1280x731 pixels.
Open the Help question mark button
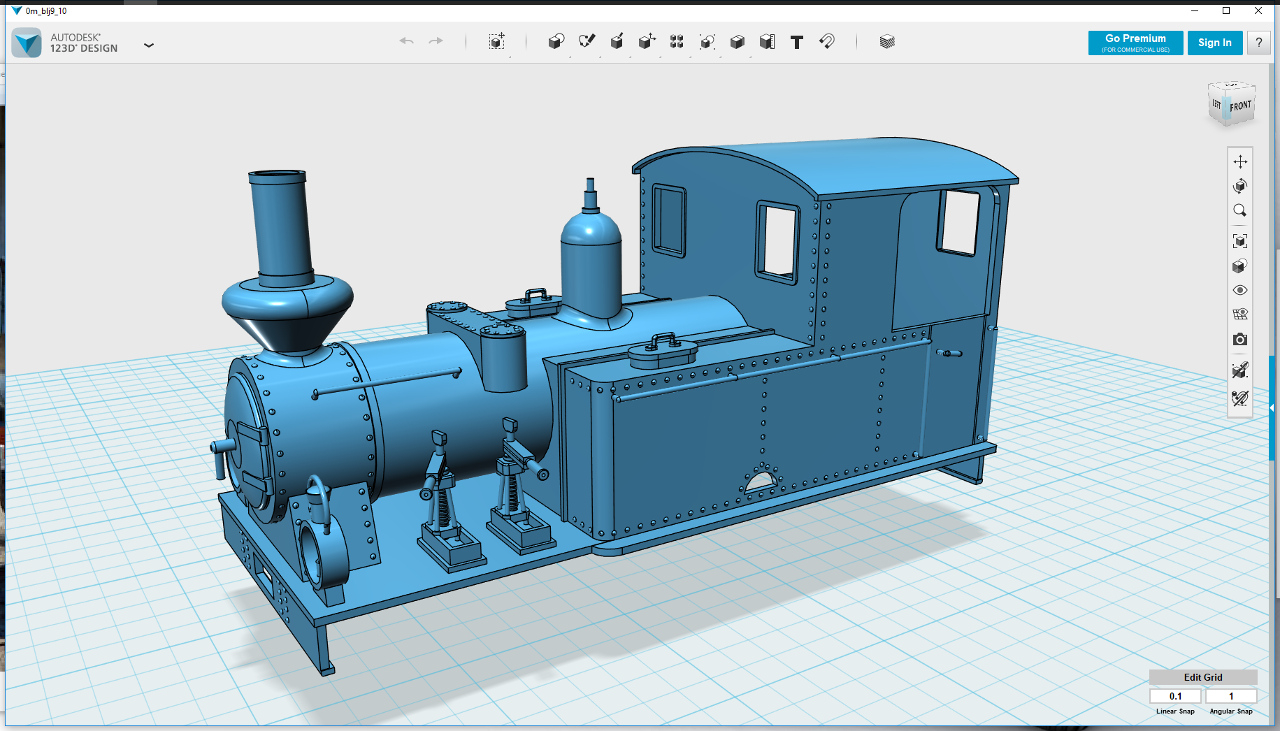pos(1258,42)
